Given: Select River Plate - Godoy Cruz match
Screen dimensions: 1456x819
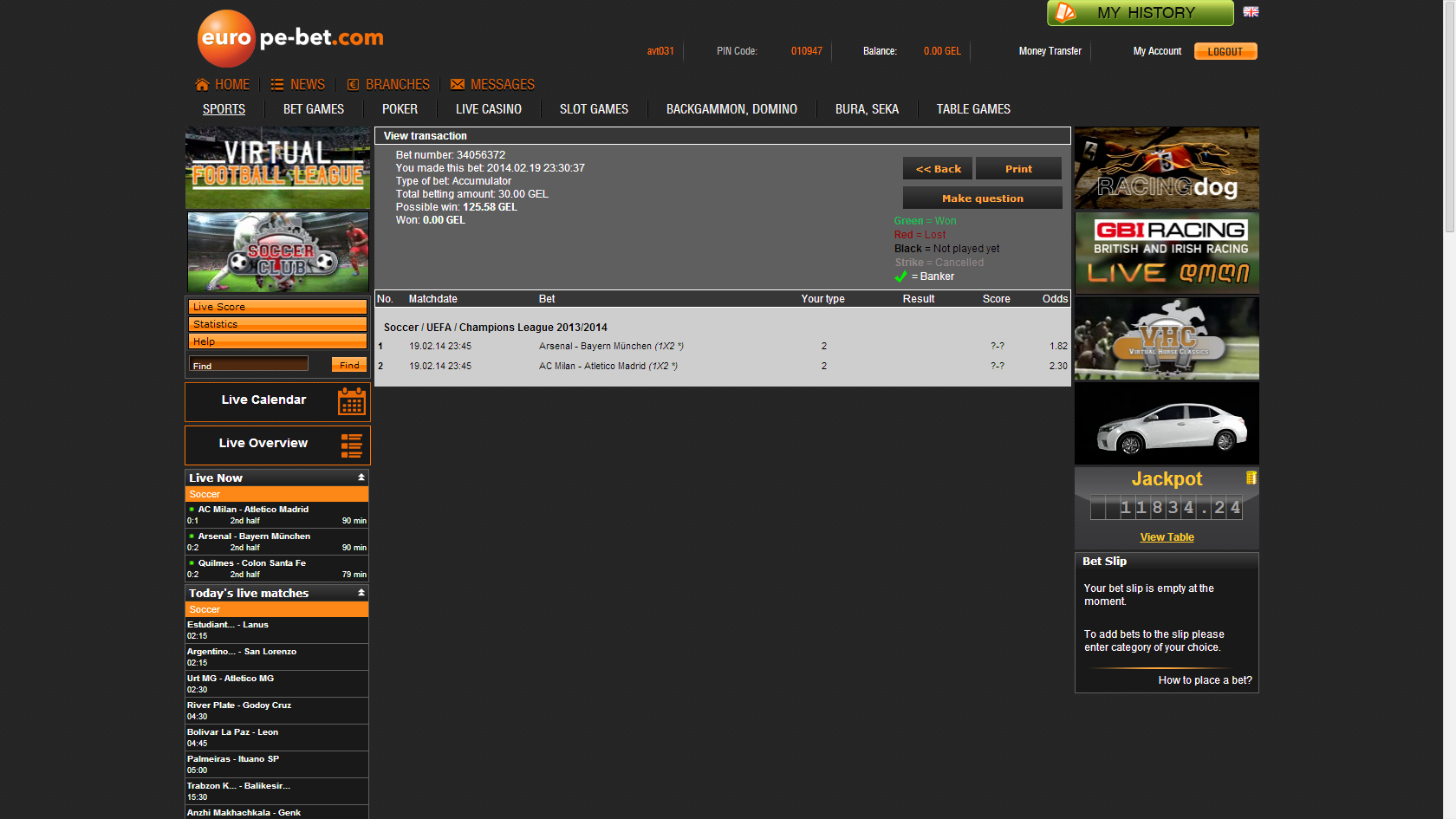Looking at the screenshot, I should coord(277,711).
